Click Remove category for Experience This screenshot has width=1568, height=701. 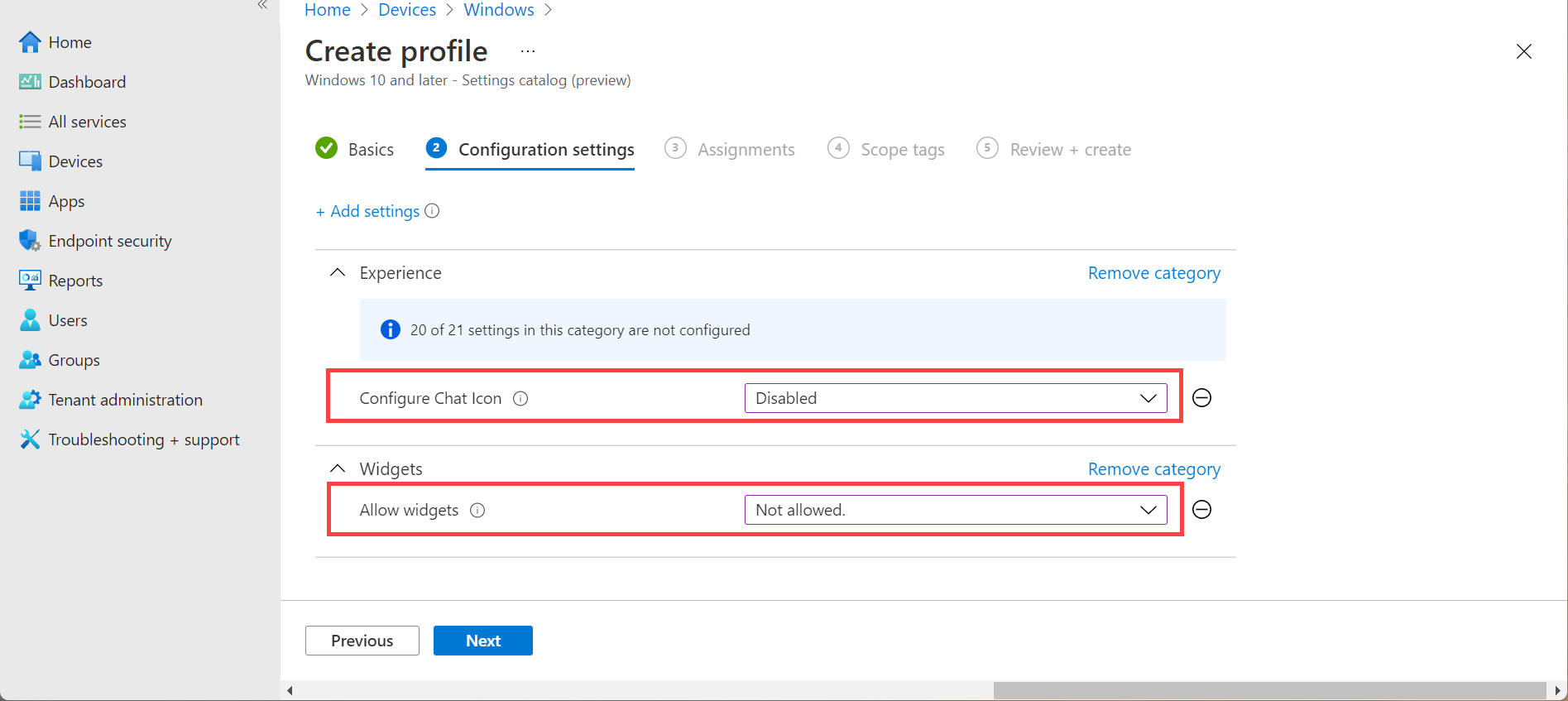point(1154,273)
